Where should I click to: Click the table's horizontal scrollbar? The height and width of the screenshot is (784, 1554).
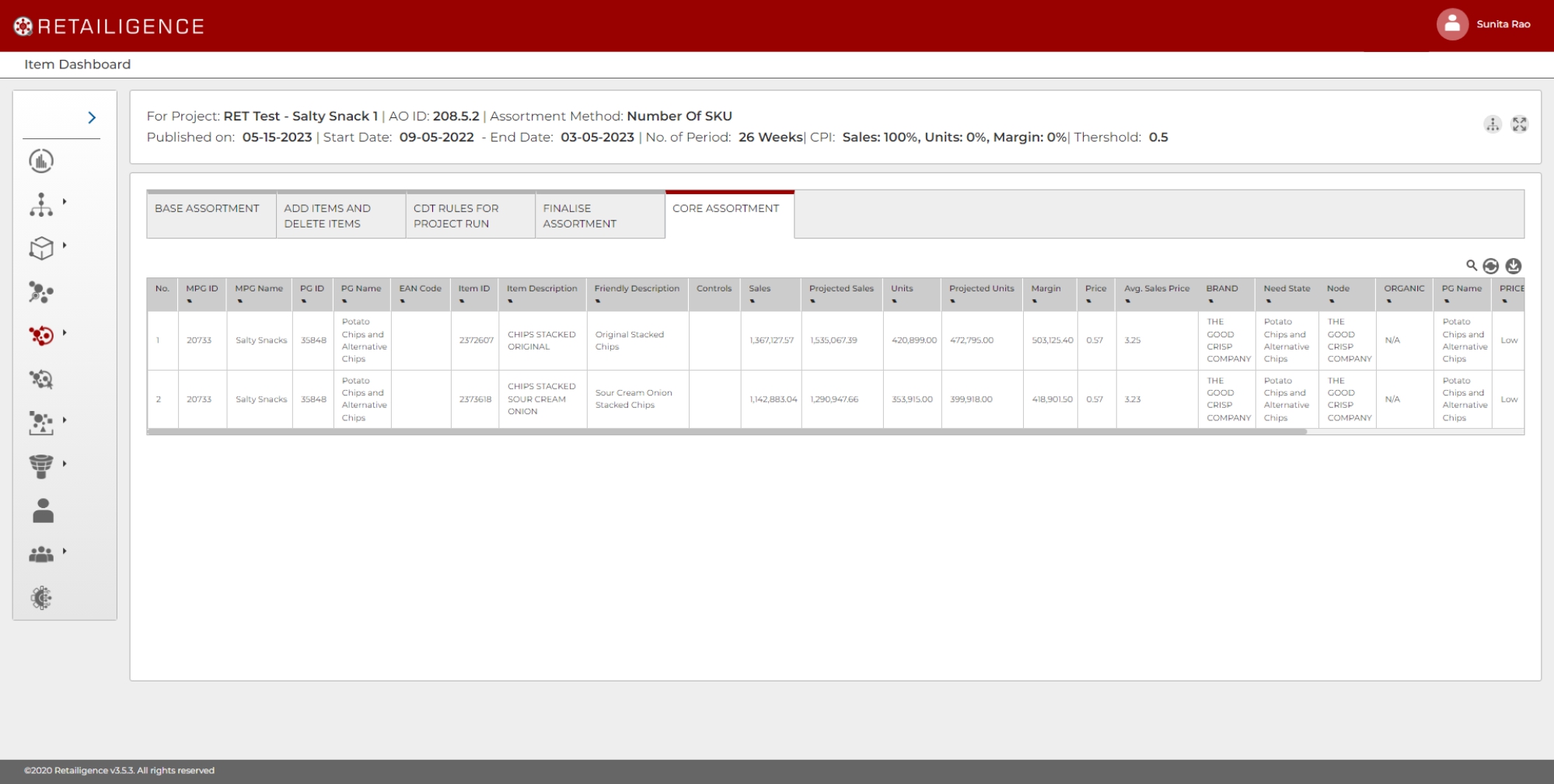[x=726, y=432]
